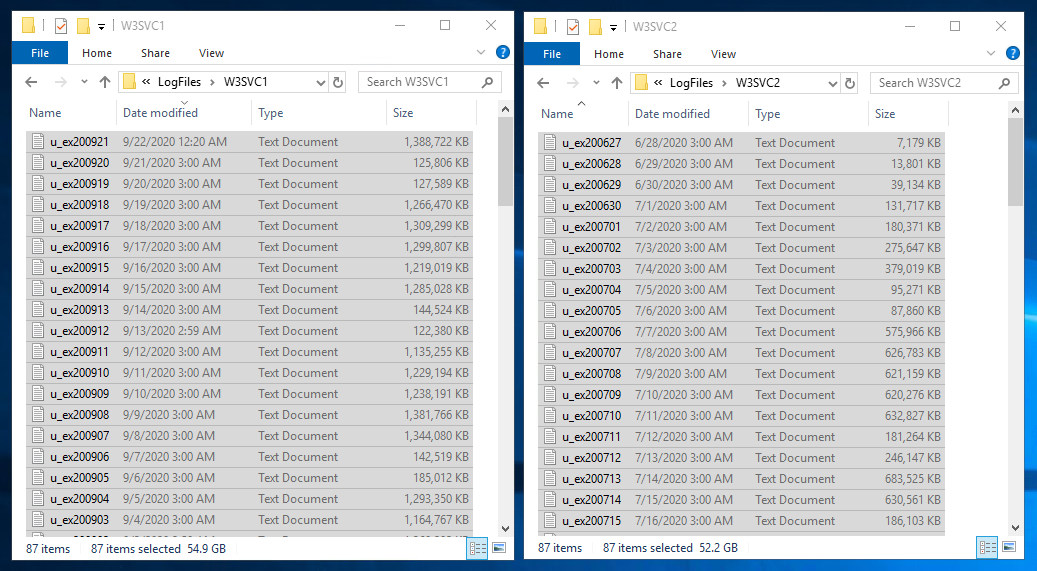1037x571 pixels.
Task: Switch to Large icons view in W3SVC2
Action: coord(1009,547)
